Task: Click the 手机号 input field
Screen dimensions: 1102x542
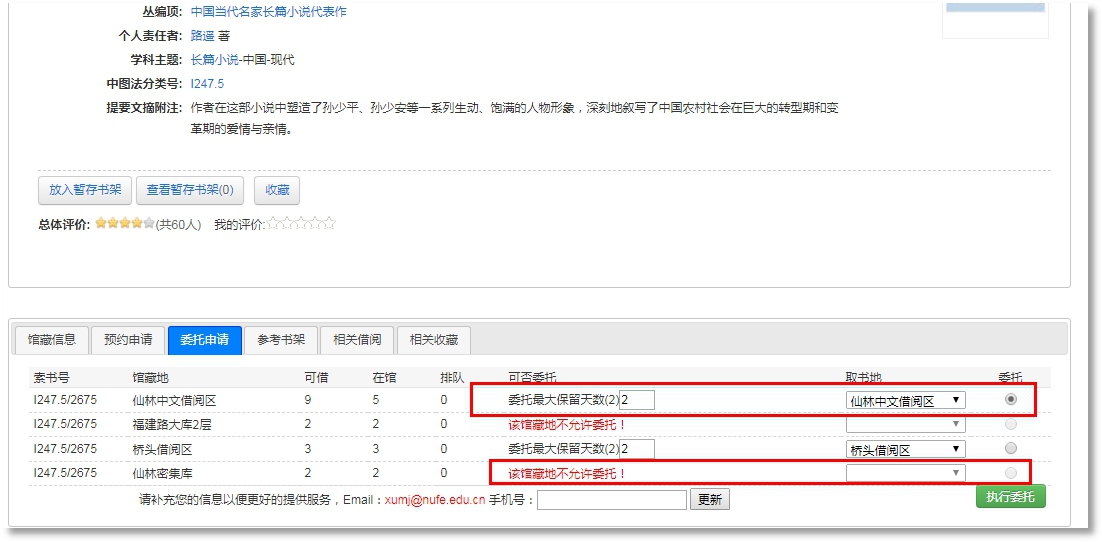Action: click(611, 499)
